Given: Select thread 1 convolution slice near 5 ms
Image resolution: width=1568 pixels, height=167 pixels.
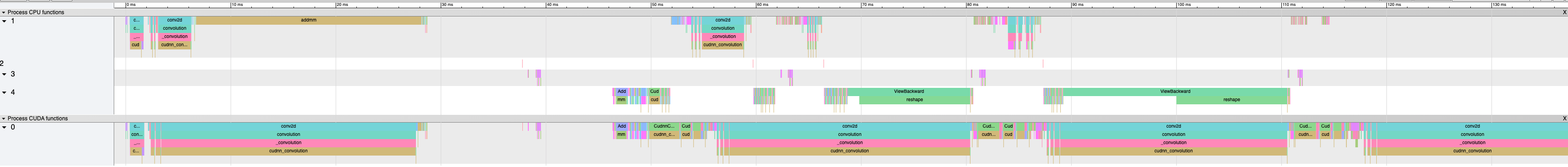Looking at the screenshot, I should click(x=174, y=28).
